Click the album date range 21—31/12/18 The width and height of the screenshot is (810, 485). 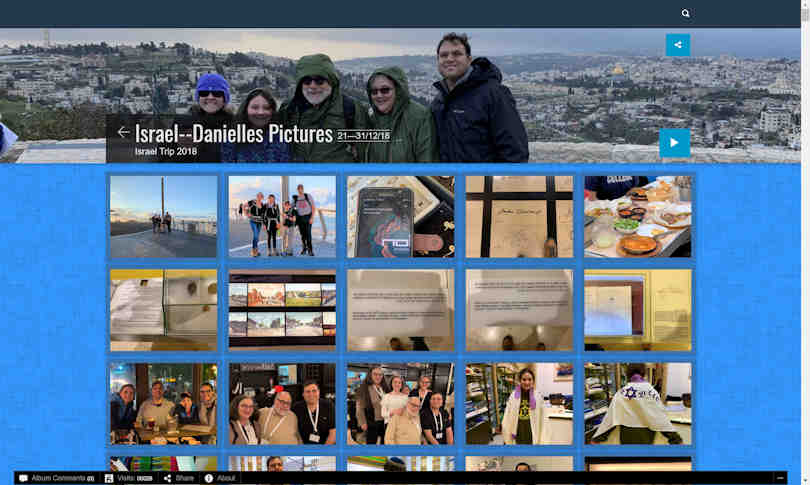(x=363, y=135)
